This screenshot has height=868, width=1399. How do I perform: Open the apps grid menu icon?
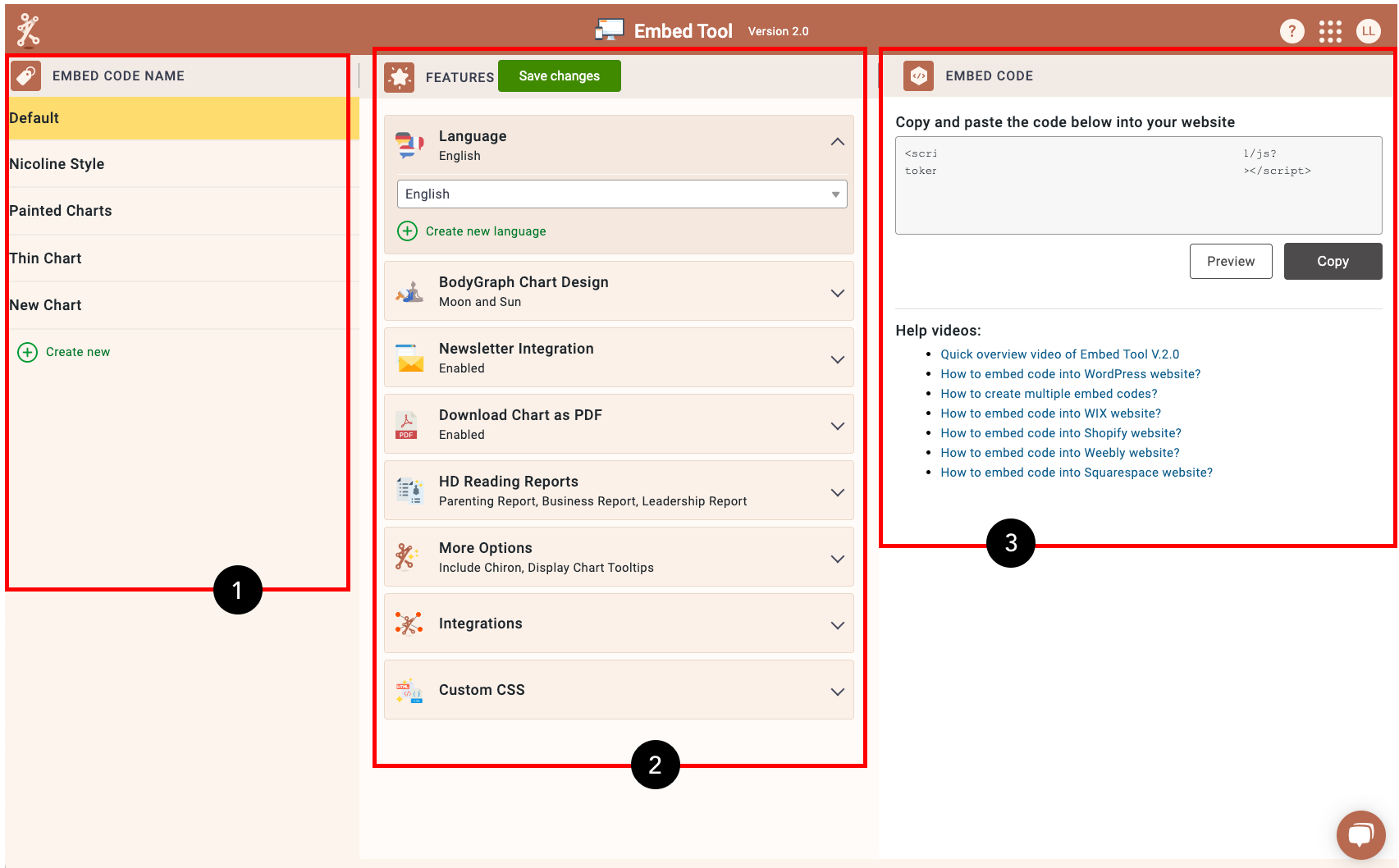pyautogui.click(x=1330, y=31)
